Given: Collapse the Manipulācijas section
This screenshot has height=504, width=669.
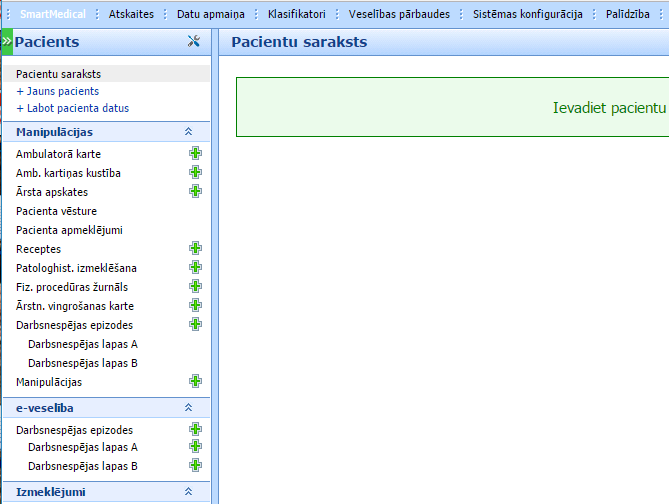Looking at the screenshot, I should pos(188,132).
